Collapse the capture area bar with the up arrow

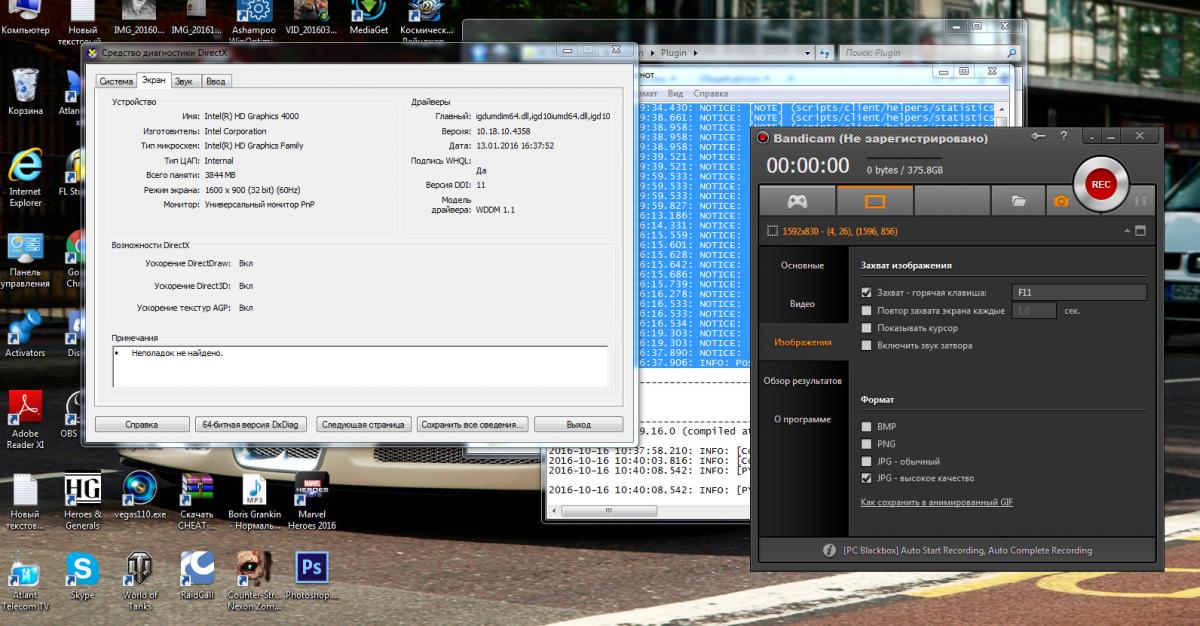(x=1127, y=231)
